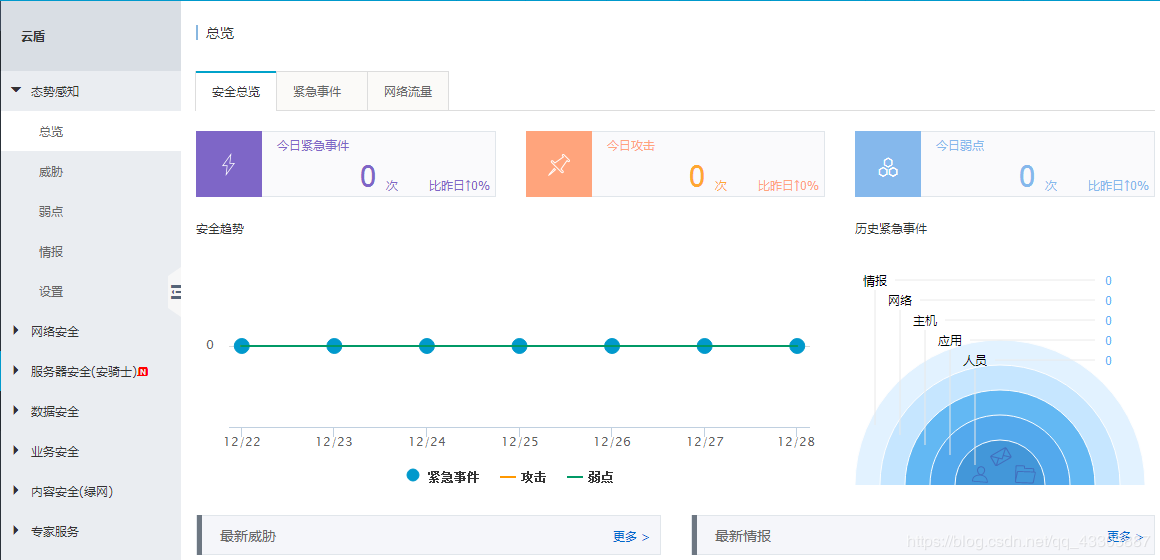Select 威胁 in the sidebar menu

click(51, 171)
